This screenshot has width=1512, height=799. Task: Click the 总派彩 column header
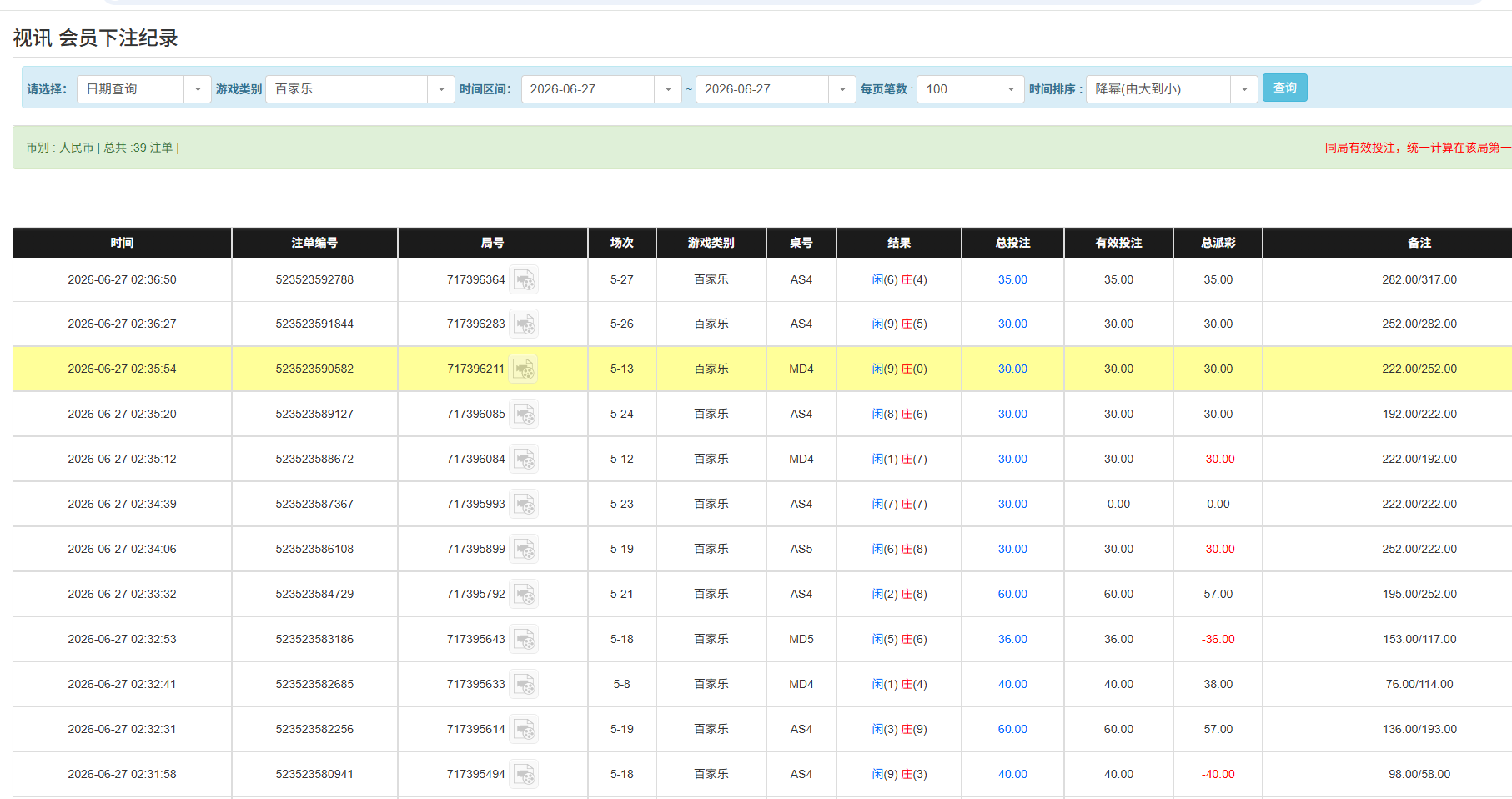click(1218, 243)
